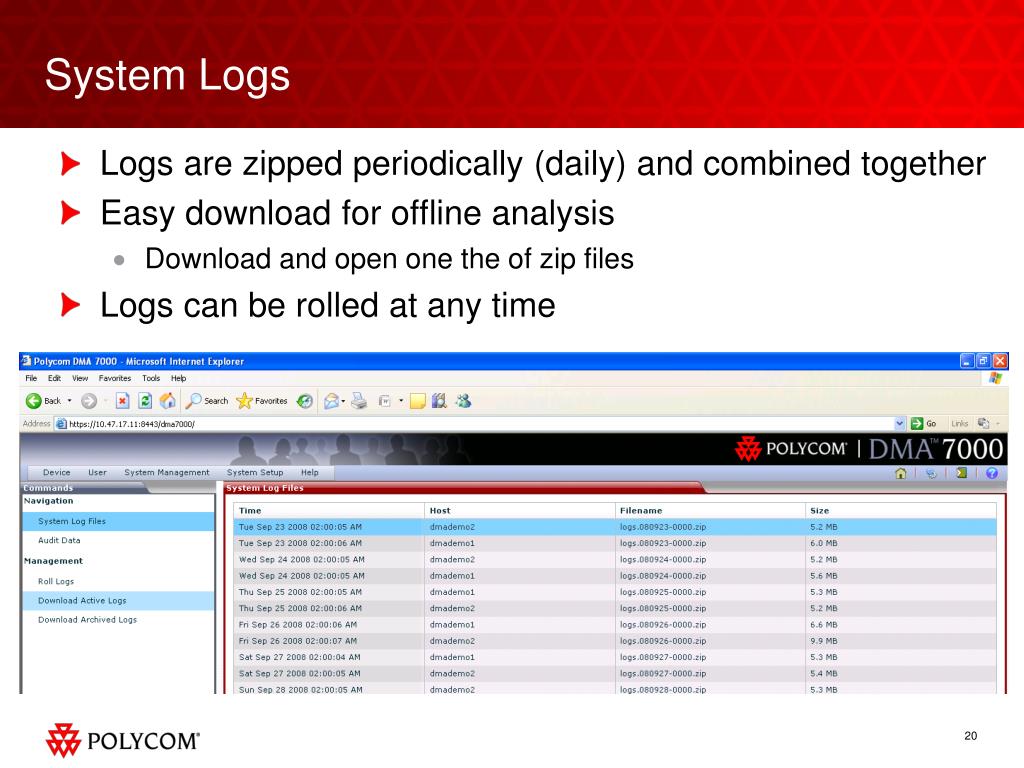Open the Tools menu
Viewport: 1024px width, 768px height.
tap(151, 378)
